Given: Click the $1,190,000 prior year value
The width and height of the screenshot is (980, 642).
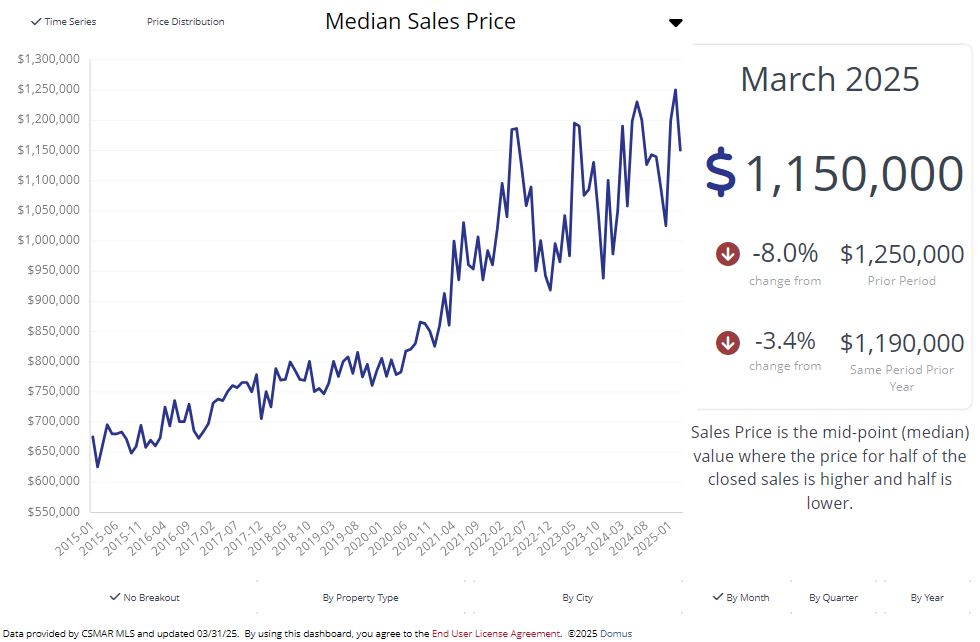Looking at the screenshot, I should [x=902, y=343].
